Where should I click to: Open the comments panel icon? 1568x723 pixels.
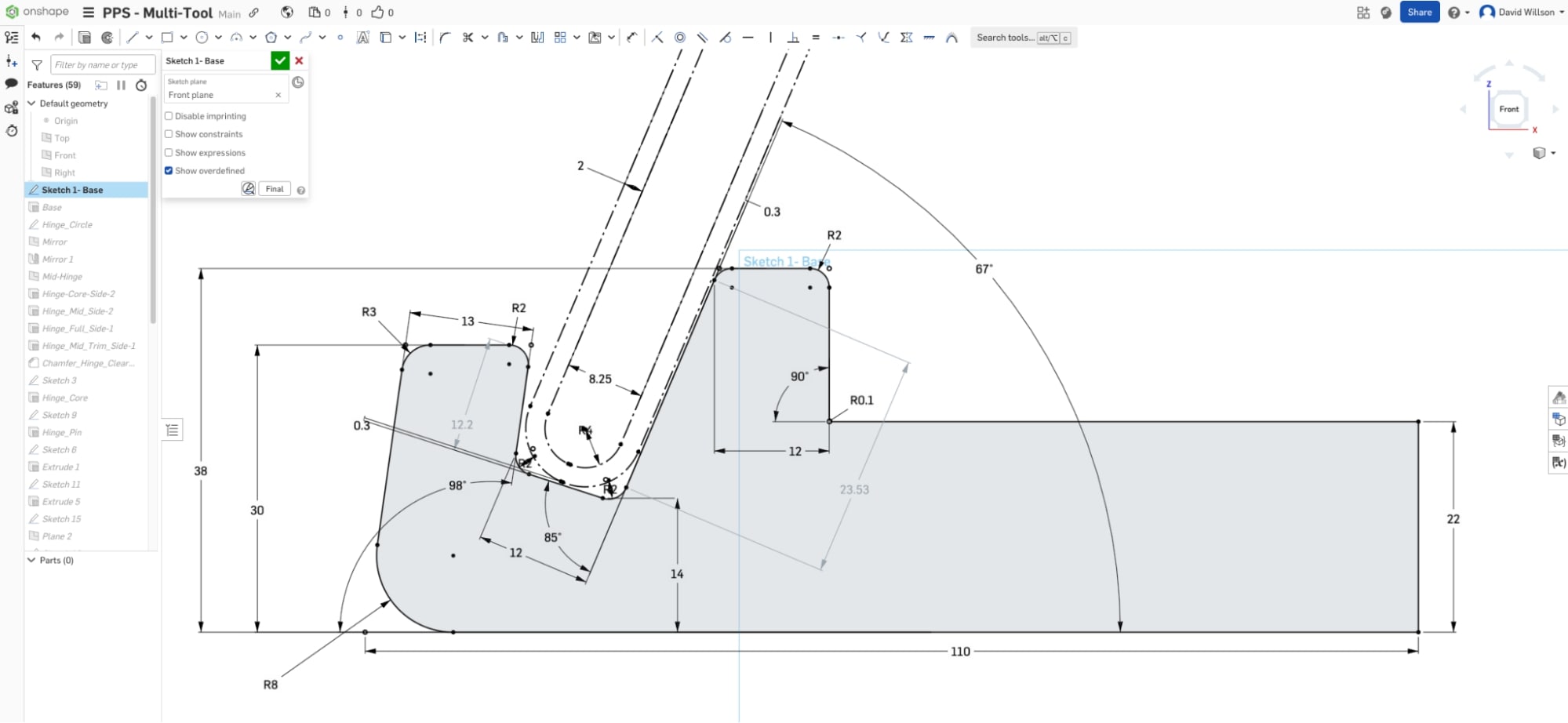12,83
